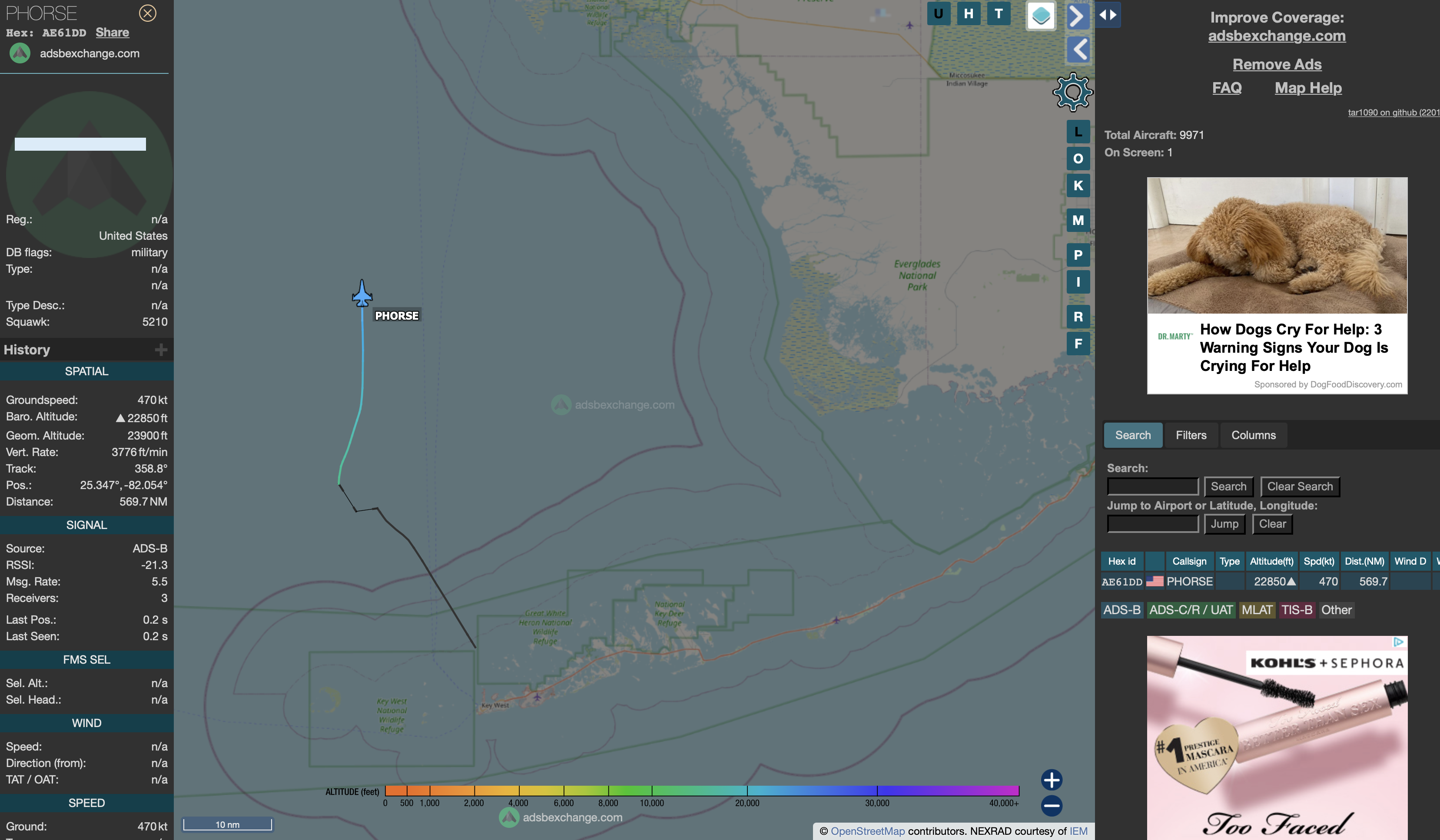Open the map layers selector icon
This screenshot has width=1440, height=840.
coord(1041,15)
